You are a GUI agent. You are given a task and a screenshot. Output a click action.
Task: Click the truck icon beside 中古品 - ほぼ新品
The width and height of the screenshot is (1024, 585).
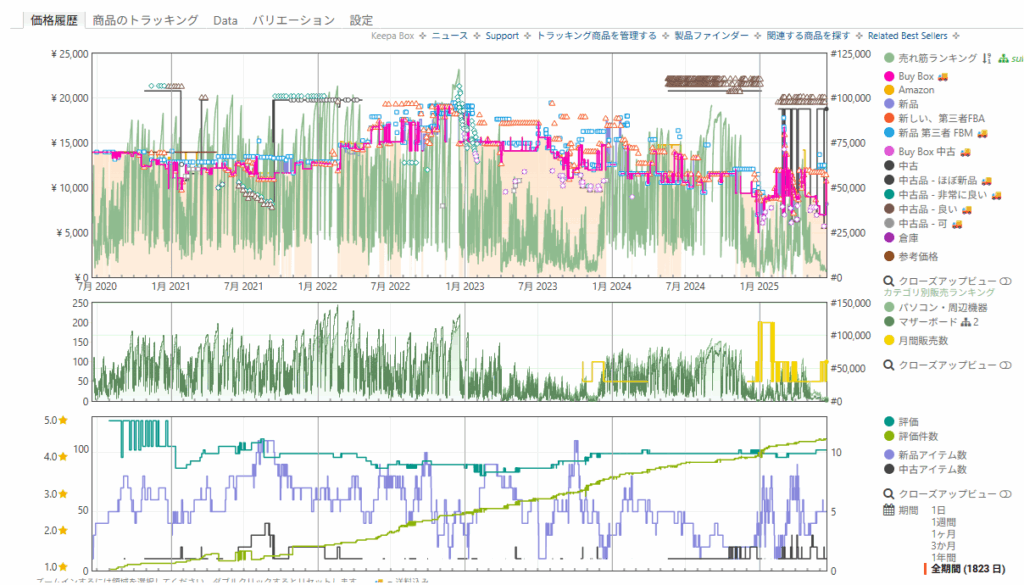tap(987, 180)
